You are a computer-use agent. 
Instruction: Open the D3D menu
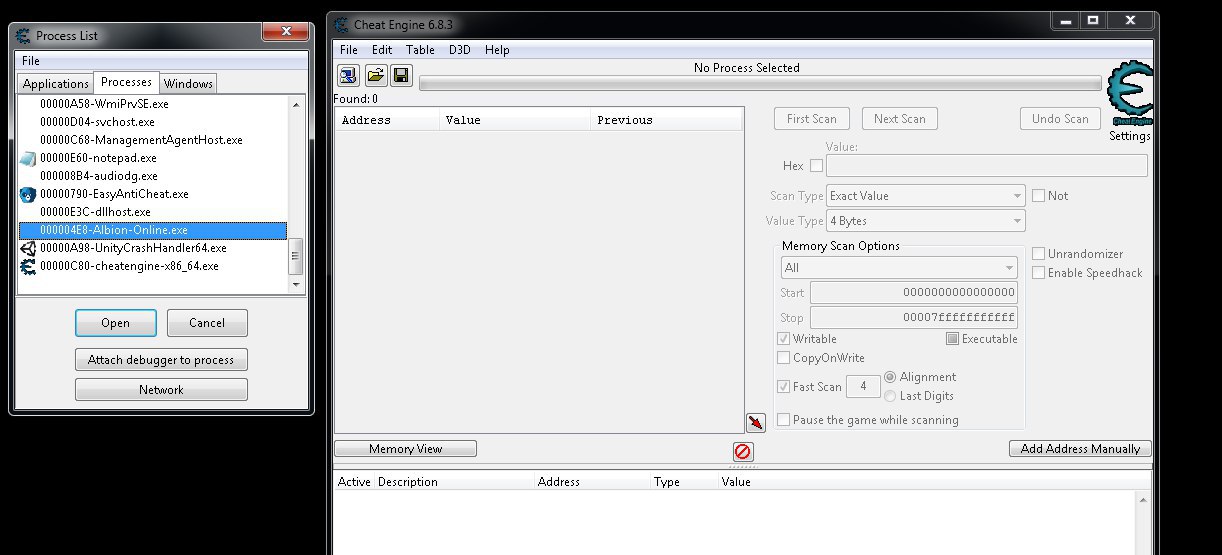click(x=460, y=50)
